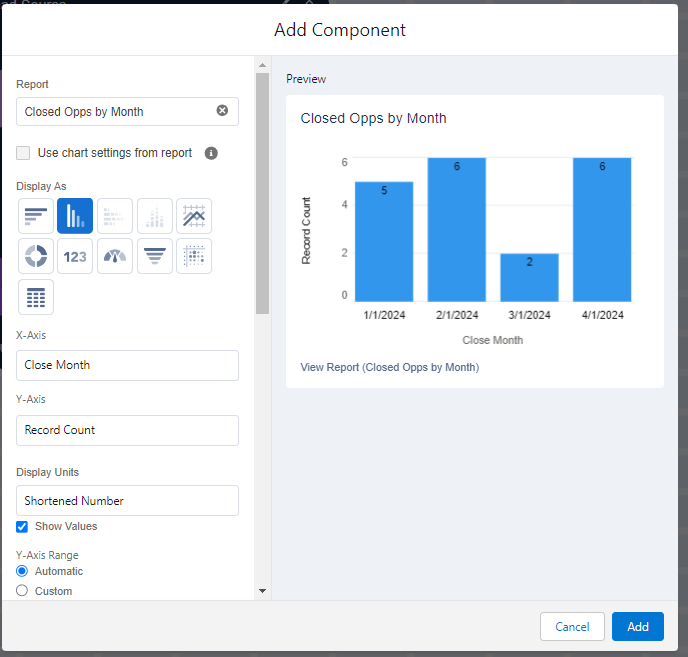
Task: Click the scrollbar down arrow in settings panel
Action: coord(262,591)
